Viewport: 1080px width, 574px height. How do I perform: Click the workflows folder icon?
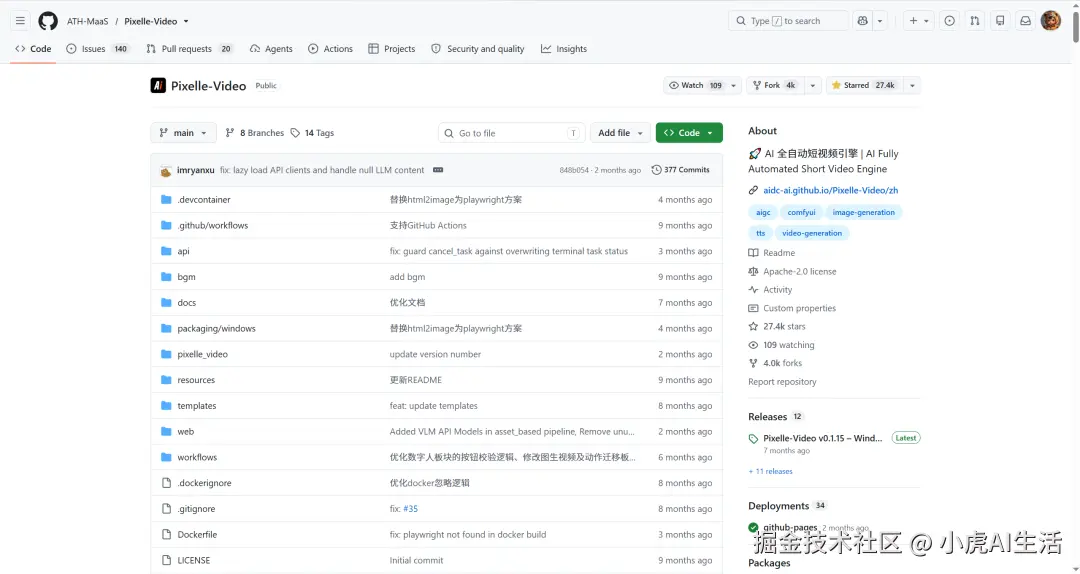166,457
